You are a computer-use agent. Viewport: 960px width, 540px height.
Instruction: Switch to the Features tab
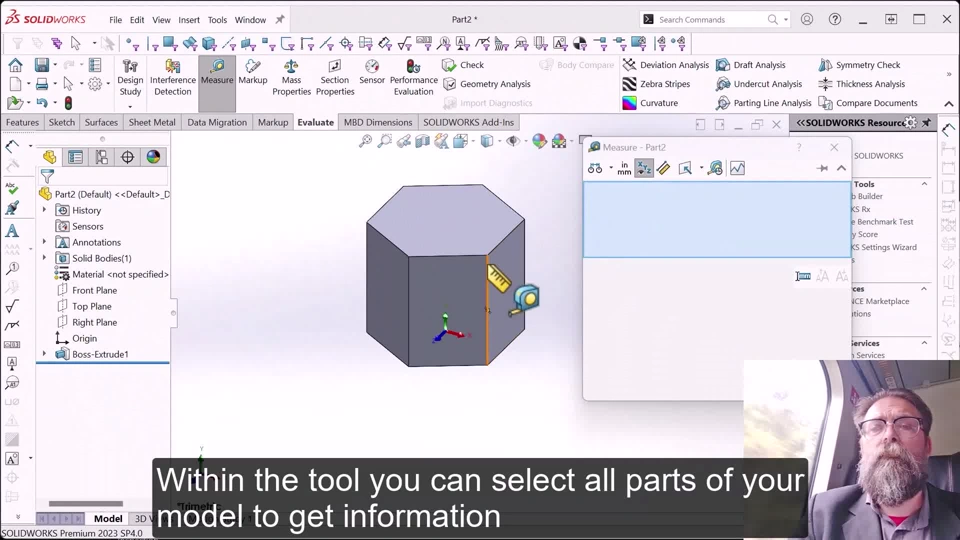pos(22,122)
